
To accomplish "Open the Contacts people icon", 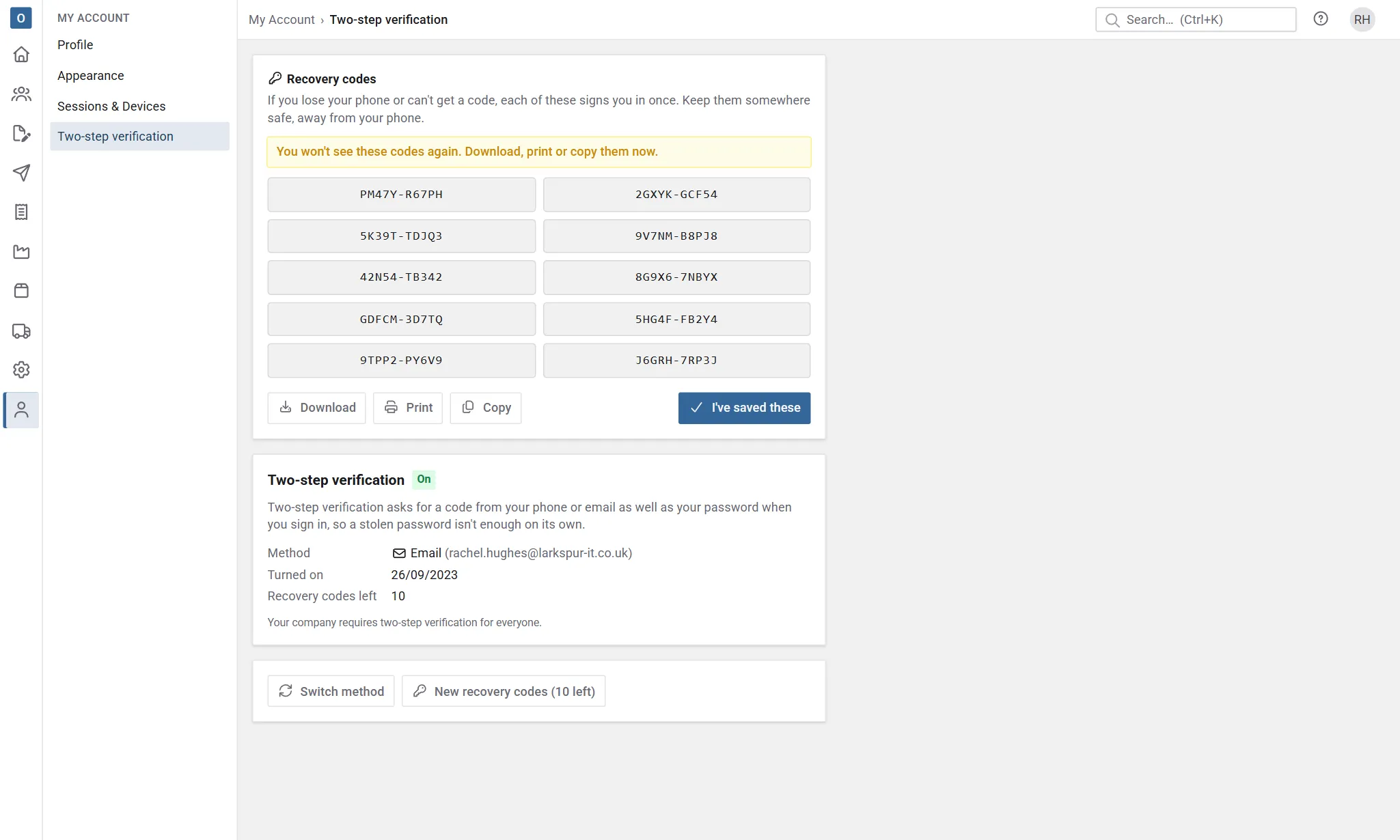I will point(21,94).
